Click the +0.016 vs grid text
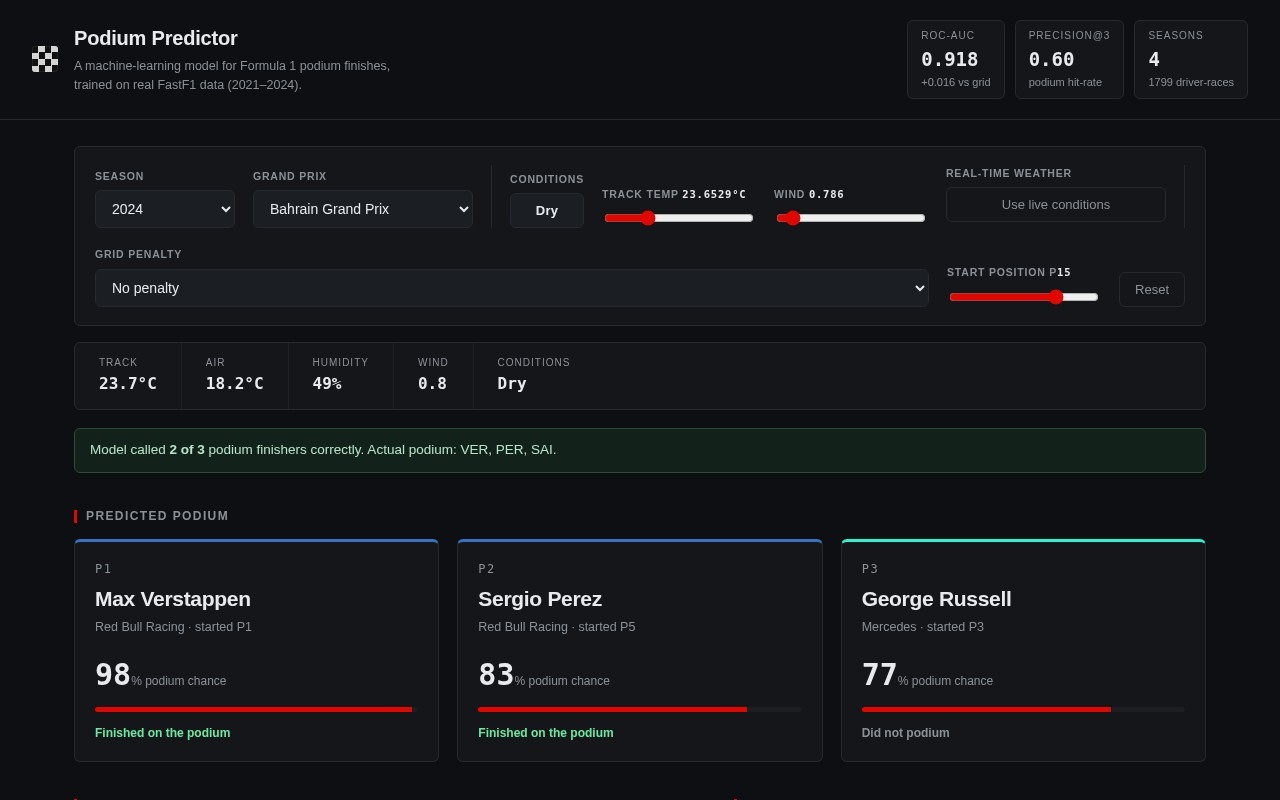The image size is (1280, 800). (956, 82)
